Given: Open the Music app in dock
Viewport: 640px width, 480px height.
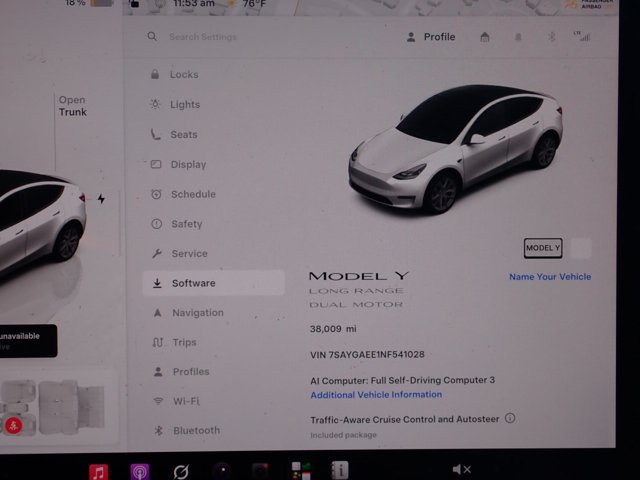Looking at the screenshot, I should [98, 472].
